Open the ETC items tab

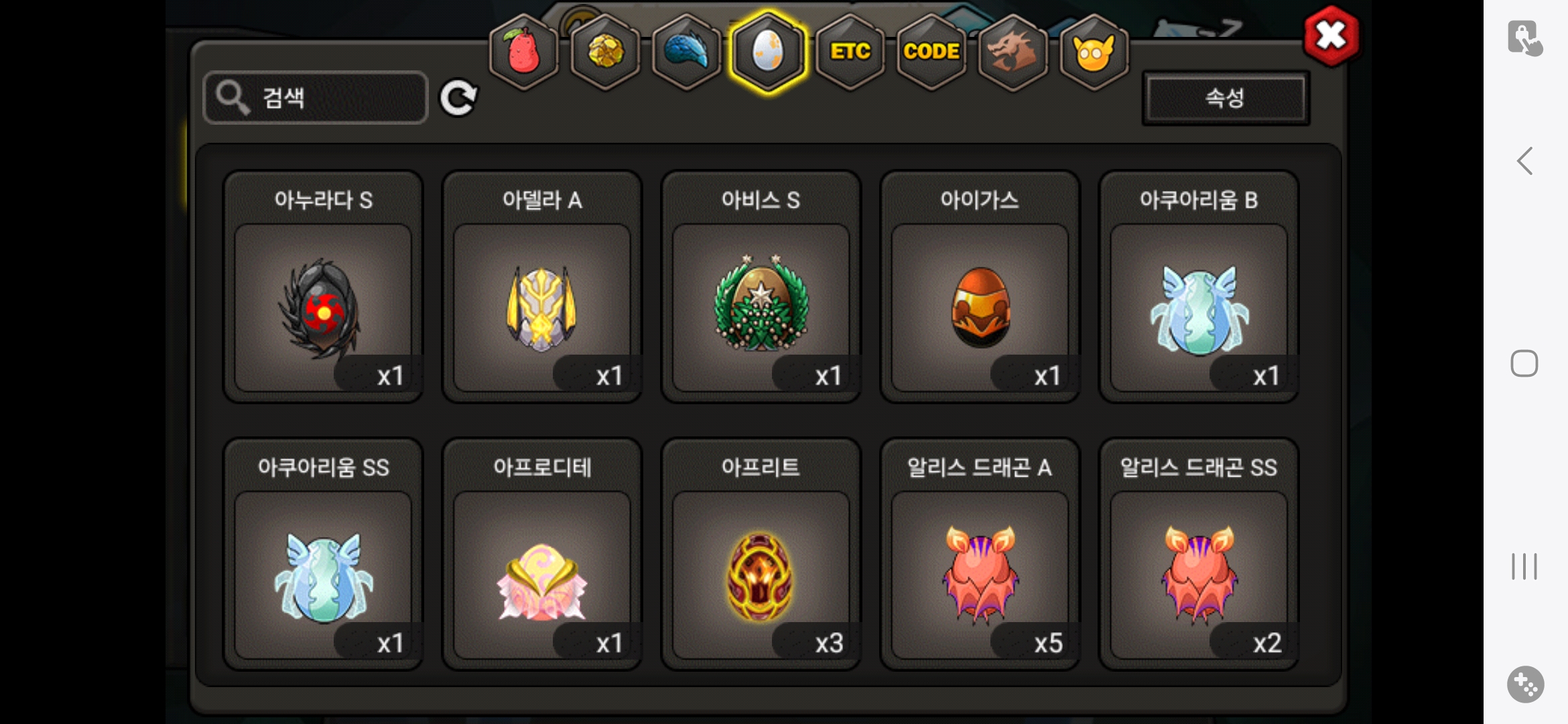[850, 52]
